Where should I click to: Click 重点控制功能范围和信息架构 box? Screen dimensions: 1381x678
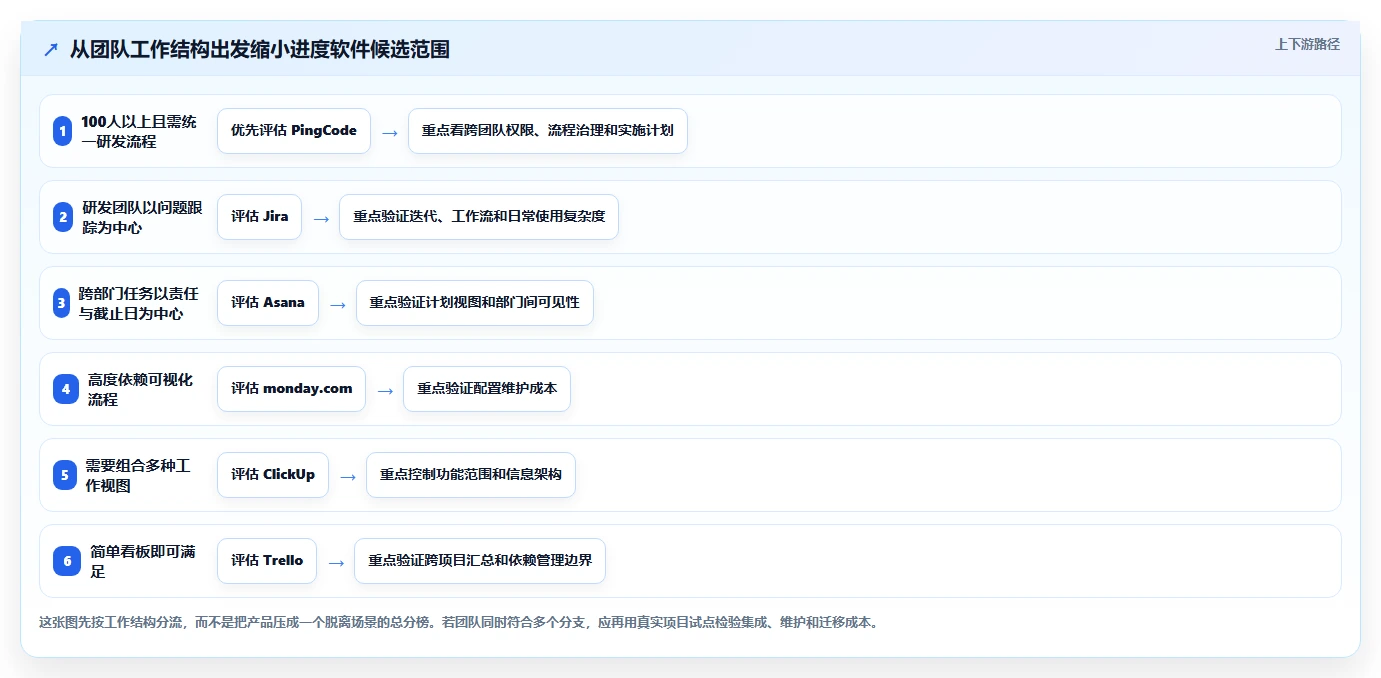[x=471, y=475]
